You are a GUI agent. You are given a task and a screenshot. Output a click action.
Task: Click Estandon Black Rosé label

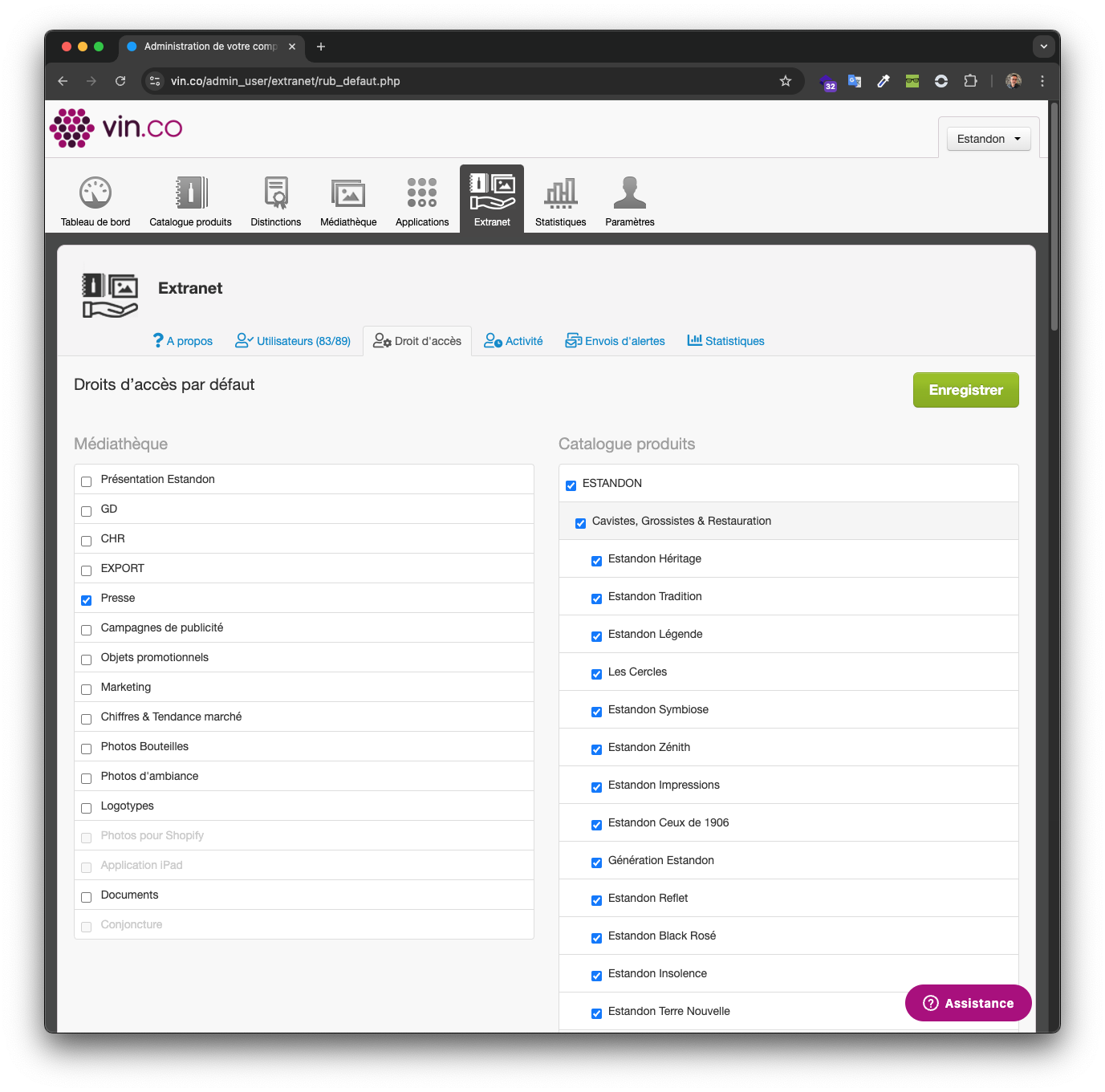[x=662, y=936]
